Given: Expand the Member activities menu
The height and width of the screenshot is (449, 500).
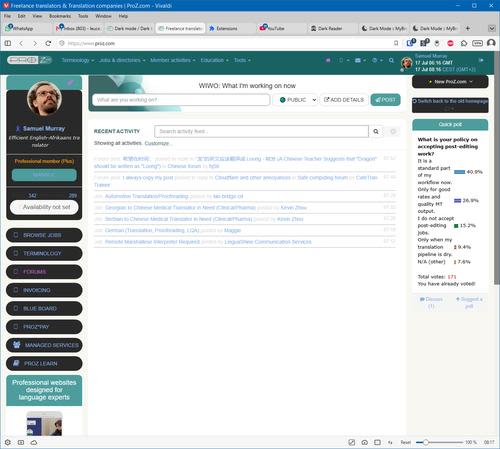Looking at the screenshot, I should [173, 60].
